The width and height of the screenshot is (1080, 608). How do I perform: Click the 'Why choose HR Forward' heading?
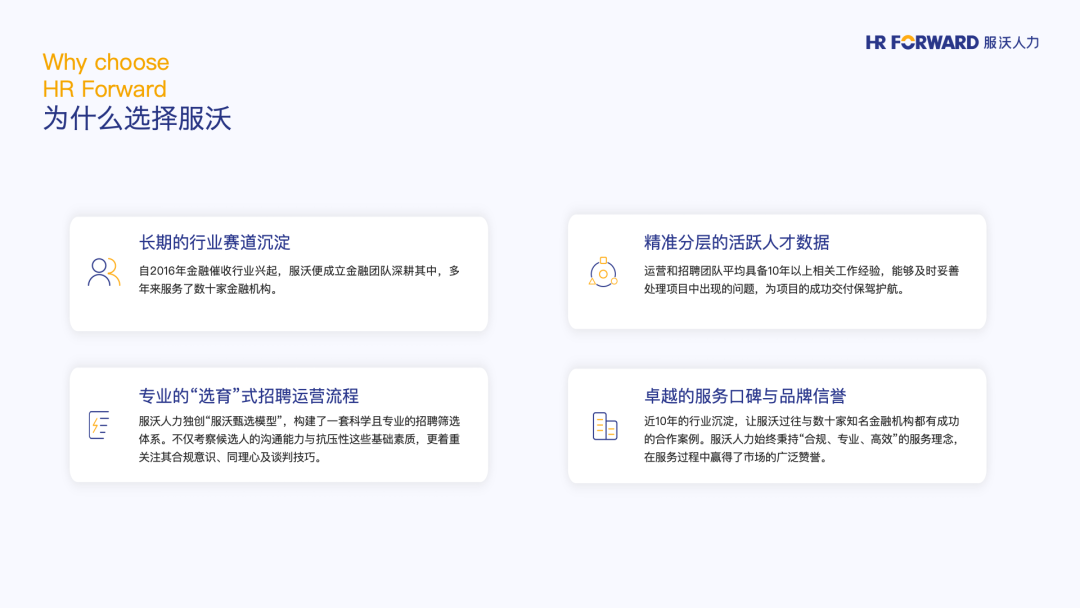(103, 75)
